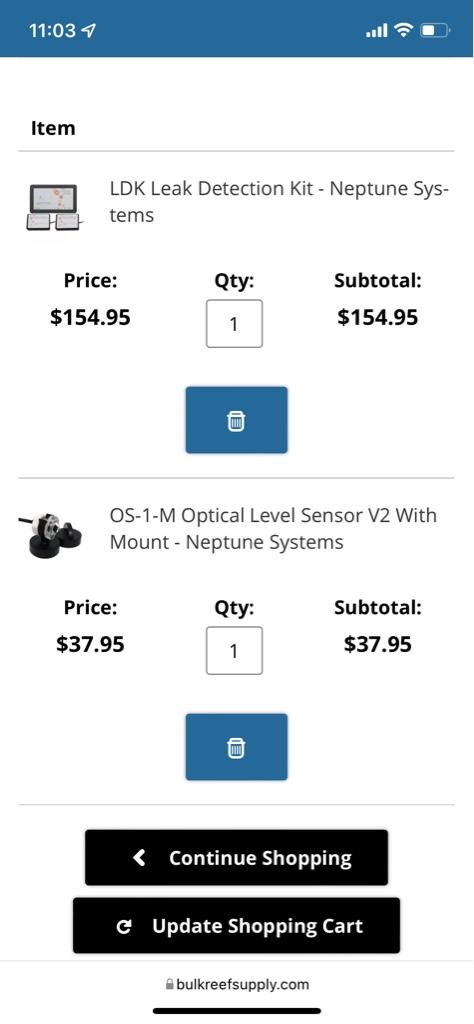Click the Update Shopping Cart button
This screenshot has width=474, height=1024.
tap(236, 926)
